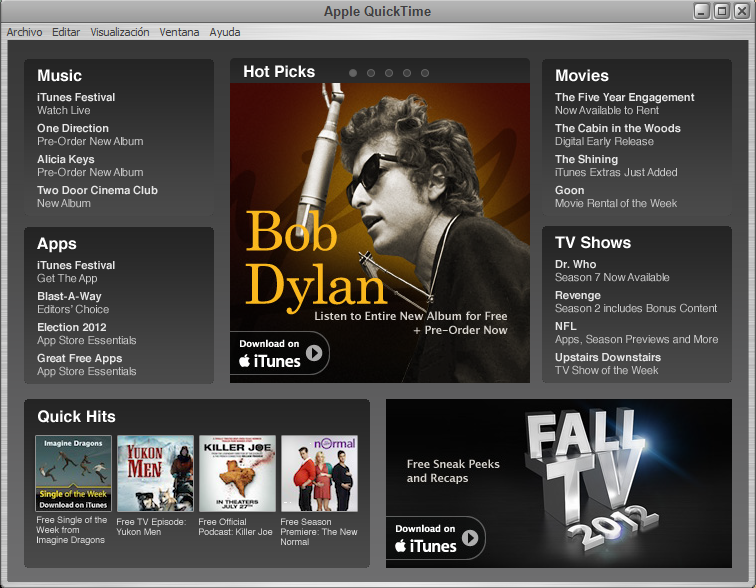Click Download on iTunes button on Bob Dylan banner
756x588 pixels.
pos(280,353)
